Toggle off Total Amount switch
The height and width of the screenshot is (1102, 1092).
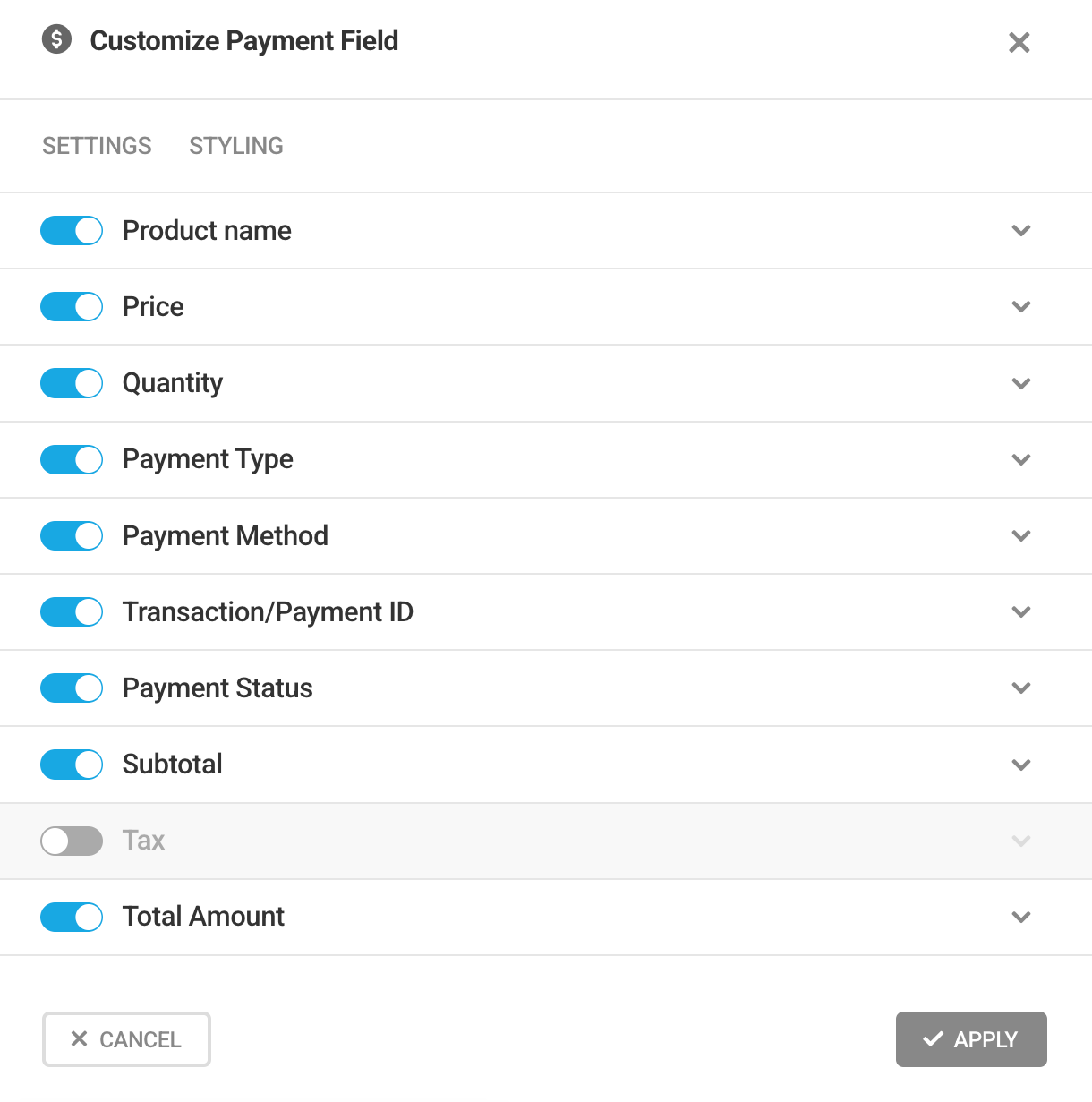(x=72, y=917)
